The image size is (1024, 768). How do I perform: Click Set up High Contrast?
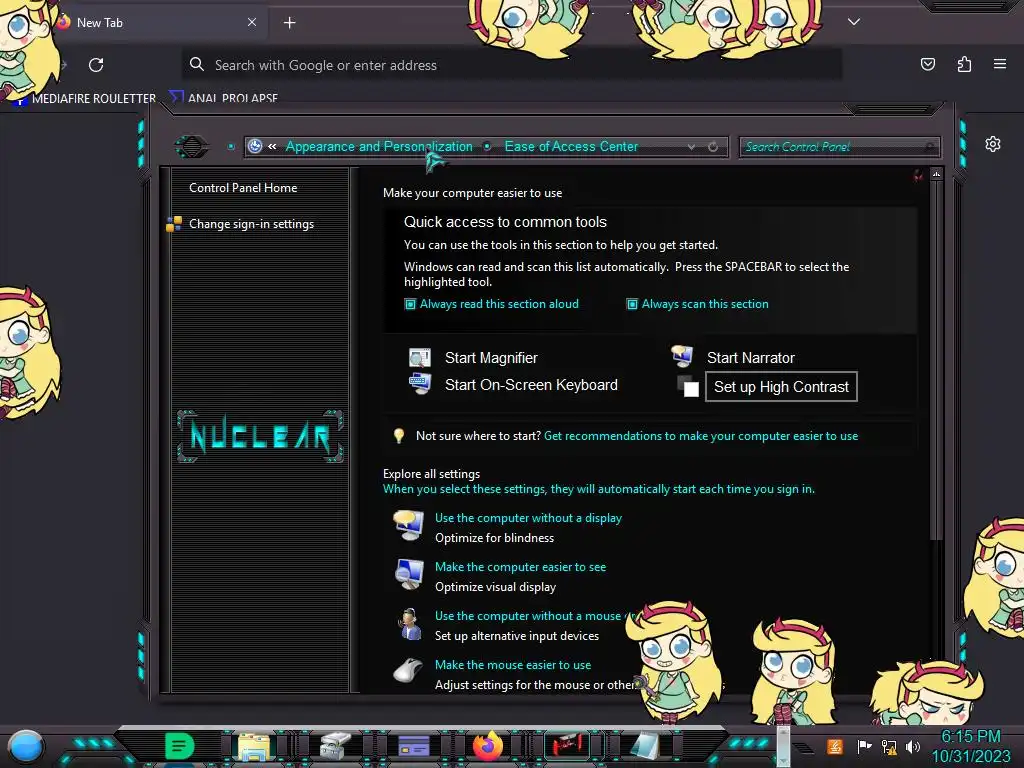(781, 387)
